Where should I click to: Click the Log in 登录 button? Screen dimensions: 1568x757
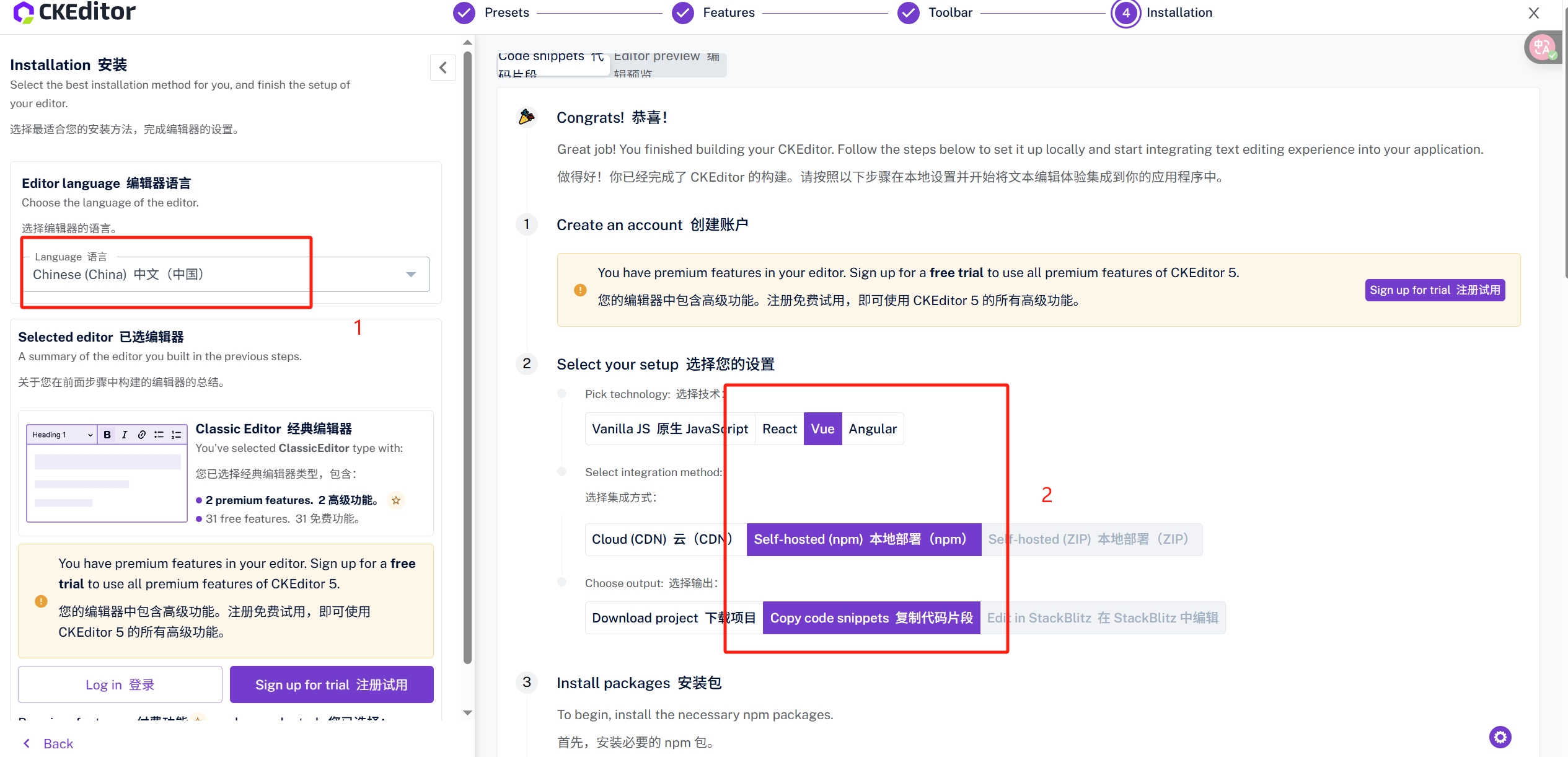tap(120, 684)
